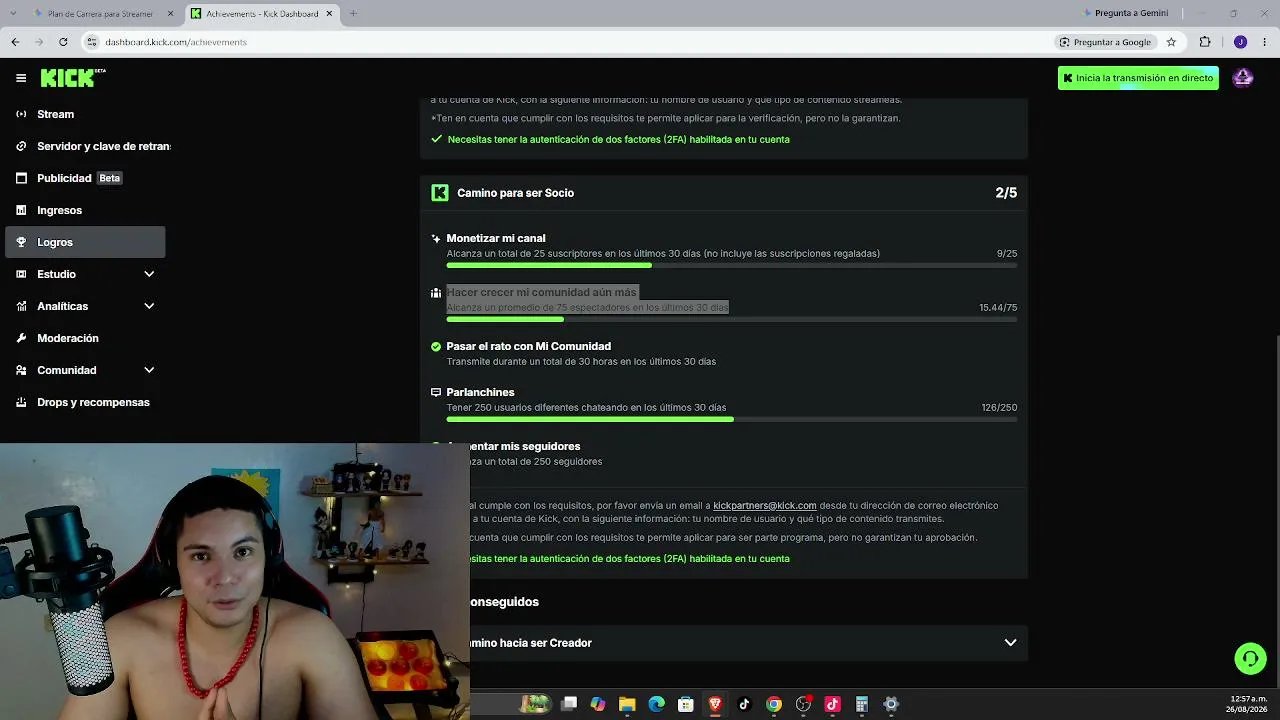
Task: Select the Achievements - Kick Dashboard tab
Action: pyautogui.click(x=262, y=14)
